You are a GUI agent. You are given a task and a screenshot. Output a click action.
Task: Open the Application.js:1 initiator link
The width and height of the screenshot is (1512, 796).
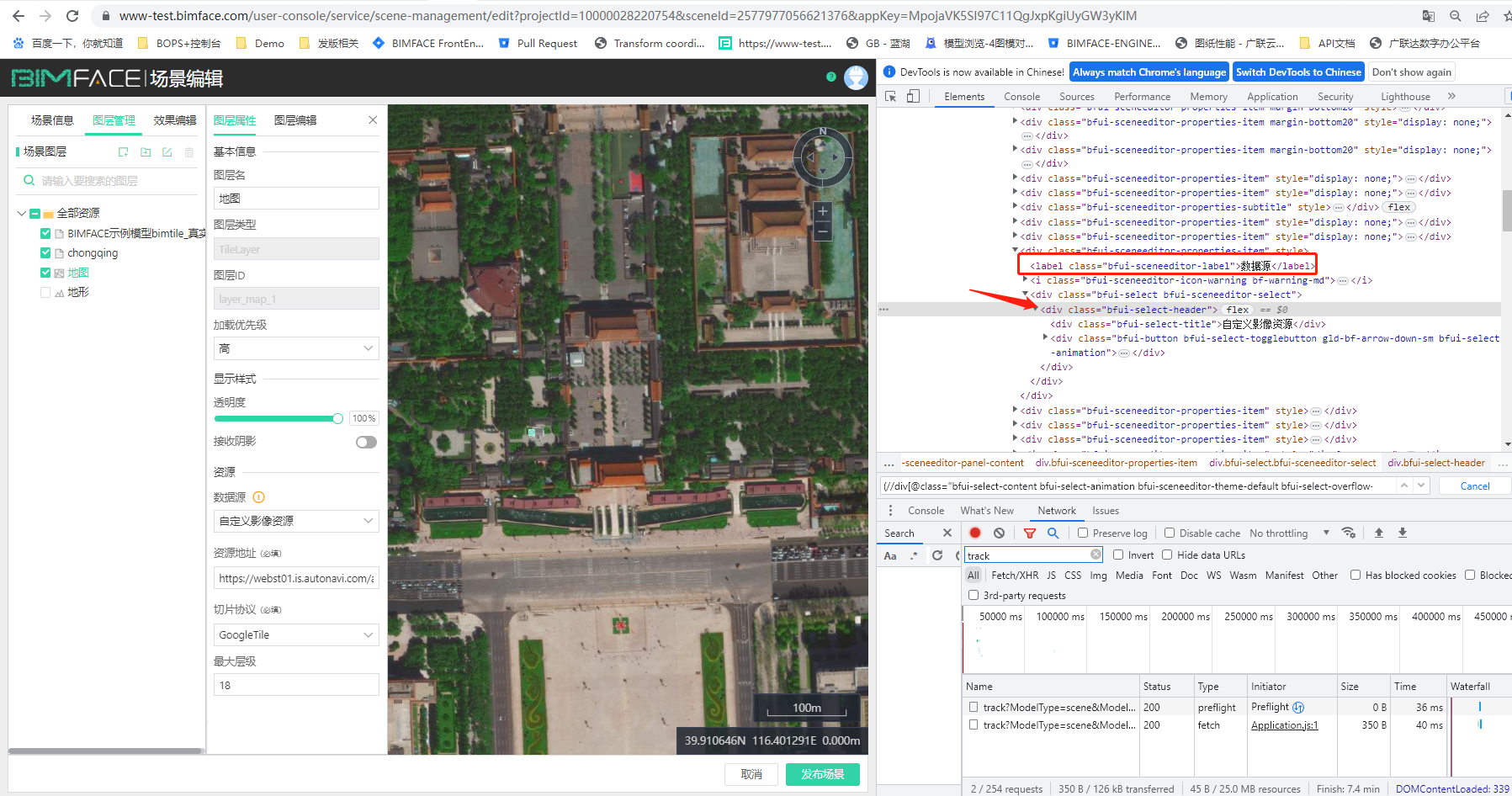[x=1284, y=725]
